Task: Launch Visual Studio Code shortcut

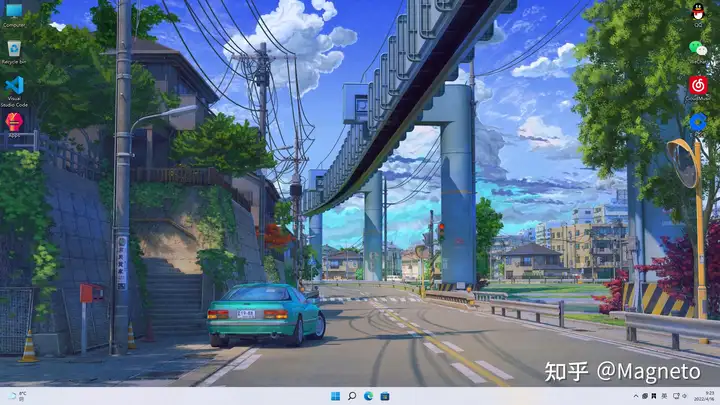Action: click(14, 91)
